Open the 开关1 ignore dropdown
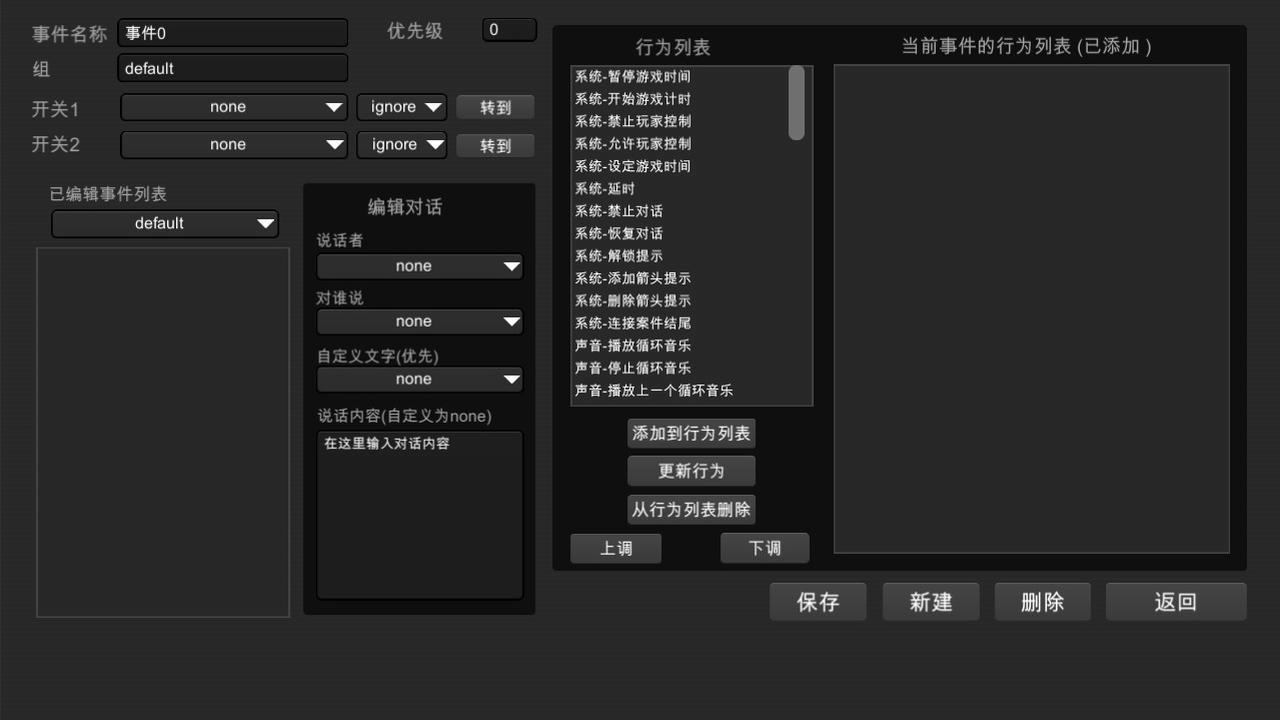The width and height of the screenshot is (1280, 720). (402, 107)
